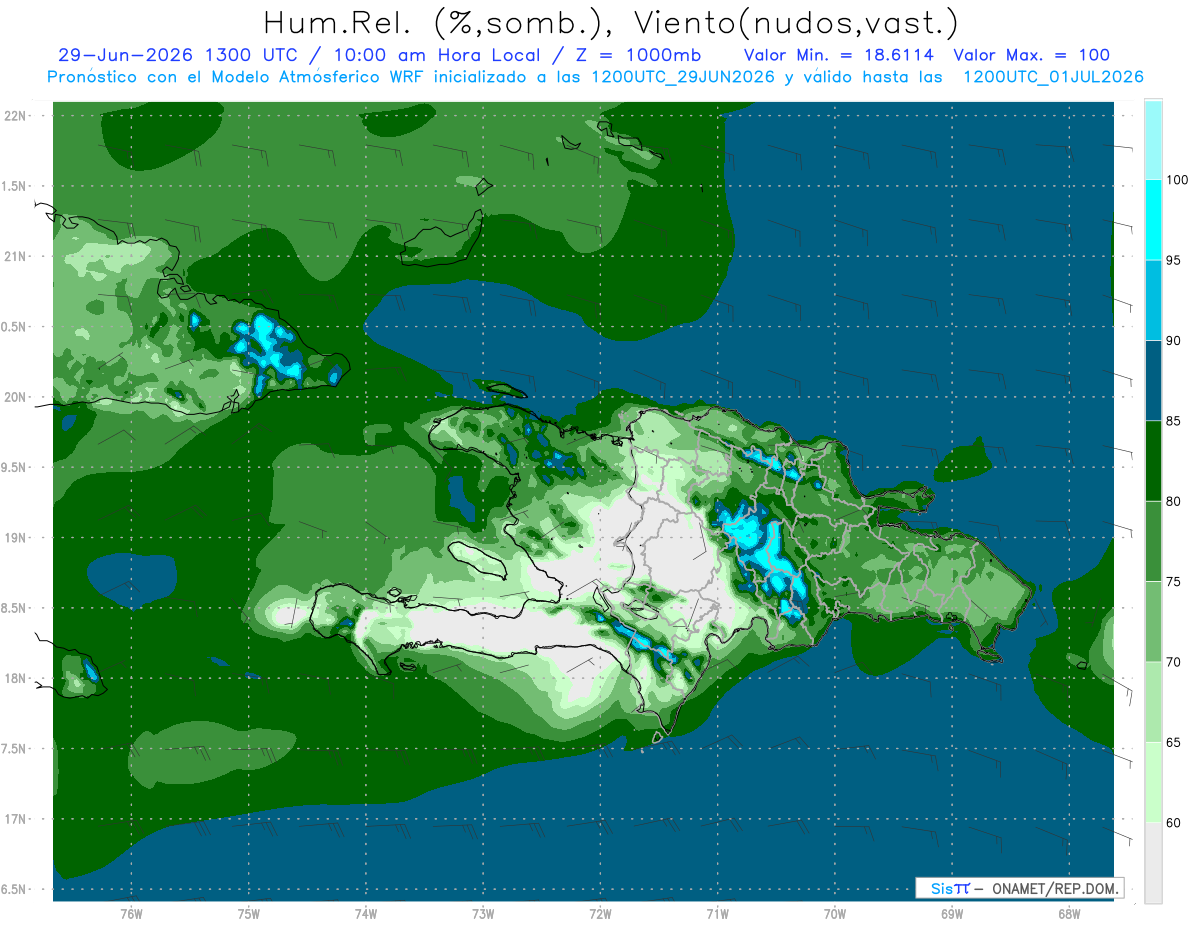Click the '76W' longitude label
The image size is (1200, 927).
coord(131,913)
